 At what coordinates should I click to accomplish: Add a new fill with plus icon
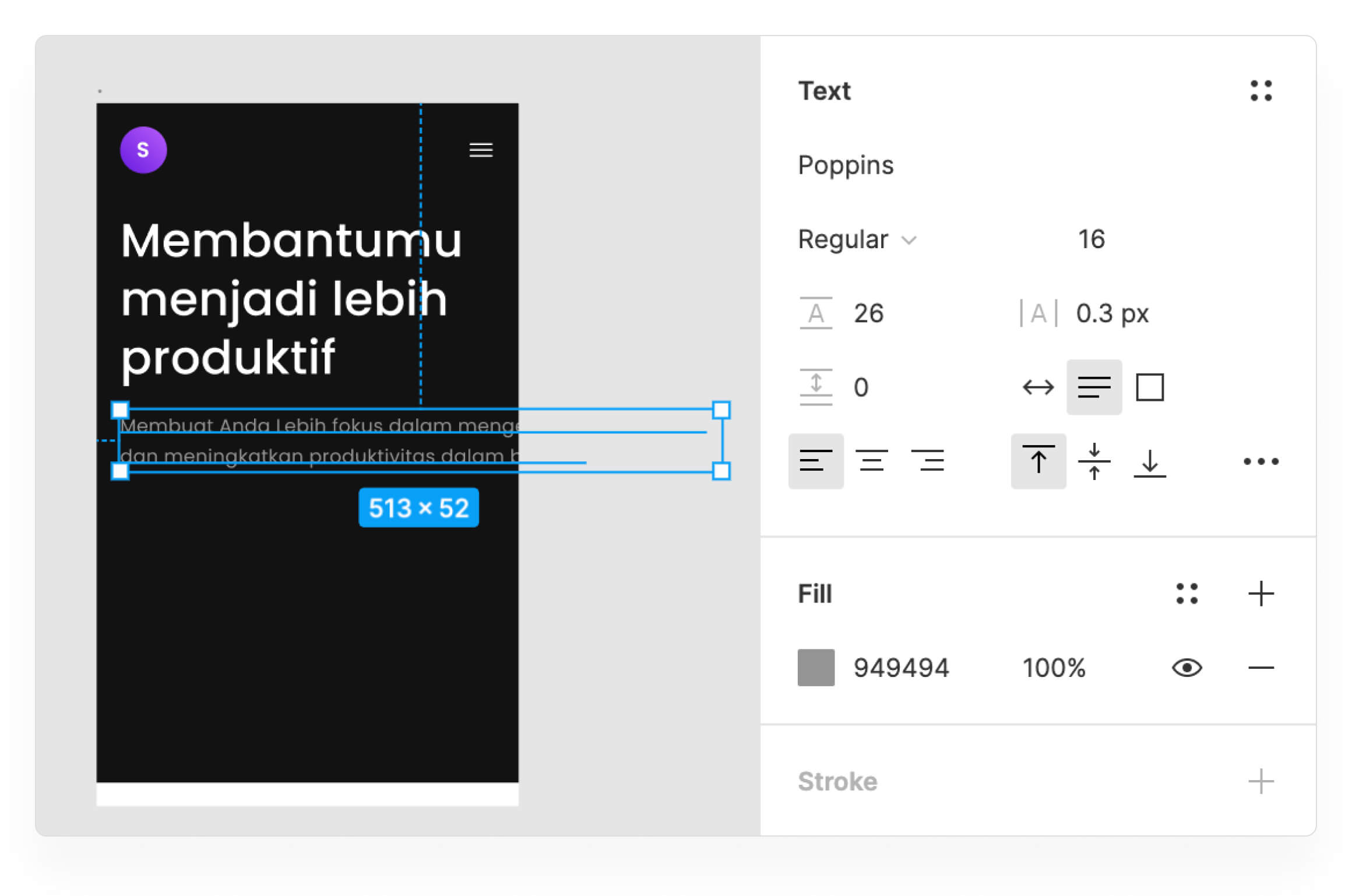click(x=1261, y=594)
